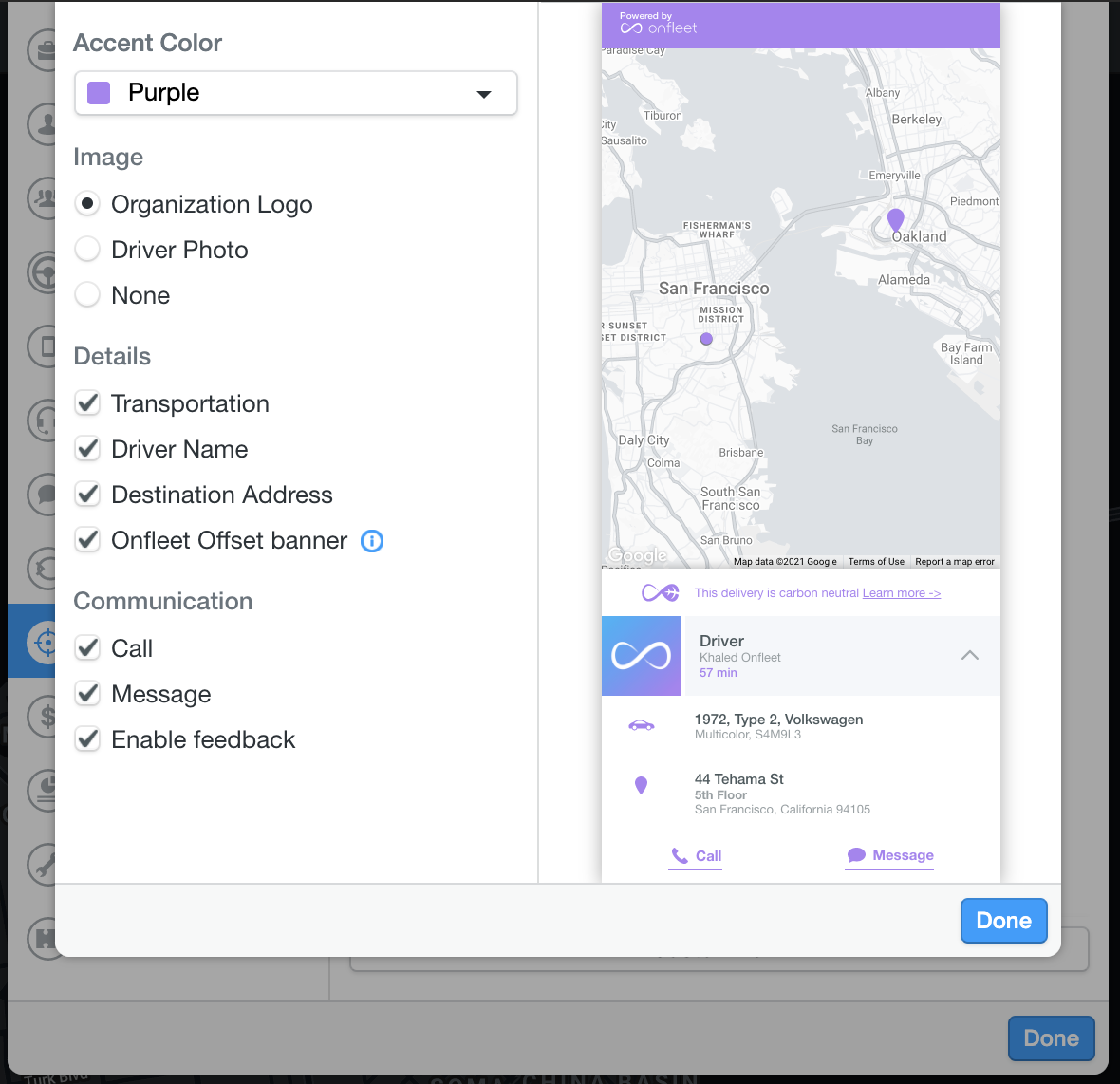Viewport: 1120px width, 1084px height.
Task: Click the info icon beside Onfleet Offset banner
Action: [372, 541]
